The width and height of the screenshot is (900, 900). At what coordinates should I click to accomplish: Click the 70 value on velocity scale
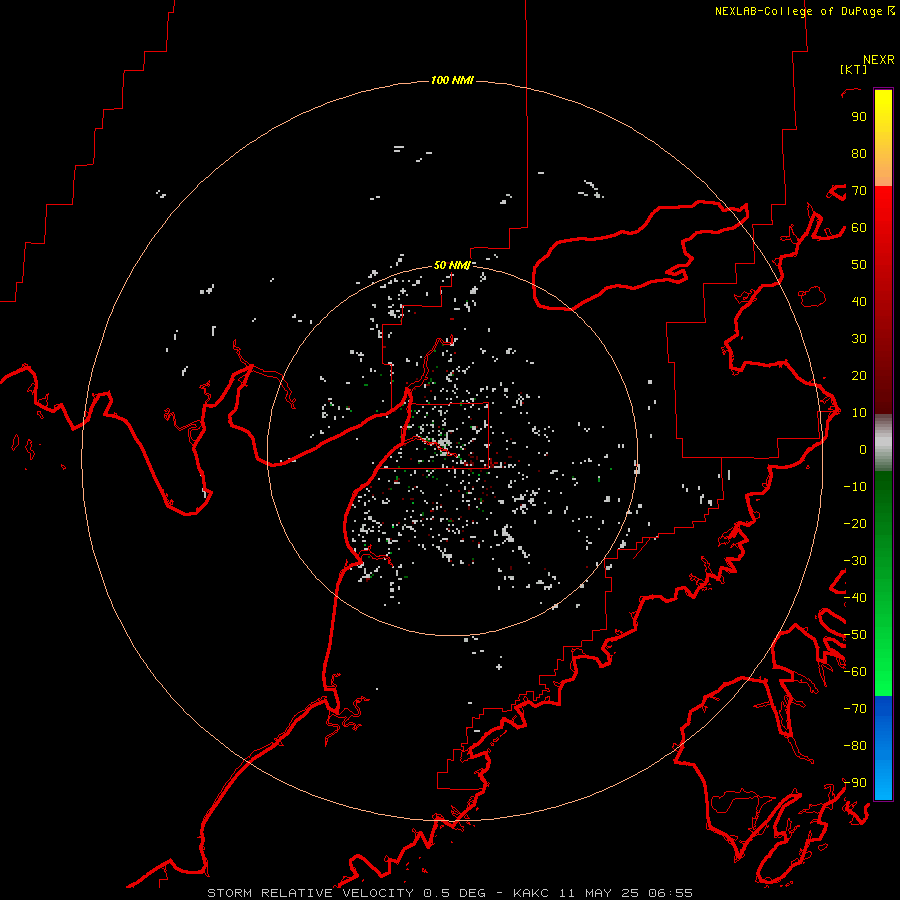859,191
